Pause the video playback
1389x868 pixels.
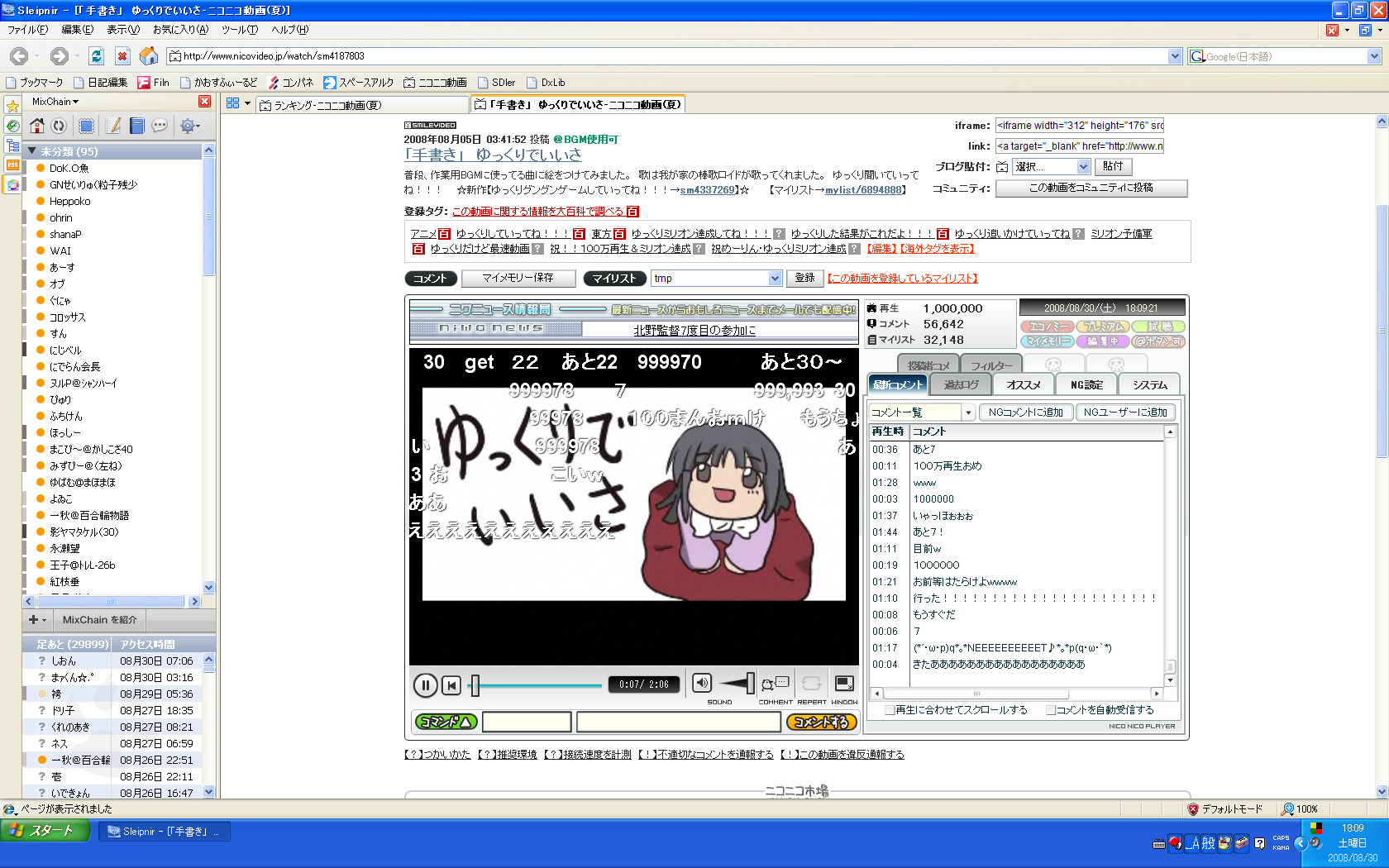click(425, 684)
